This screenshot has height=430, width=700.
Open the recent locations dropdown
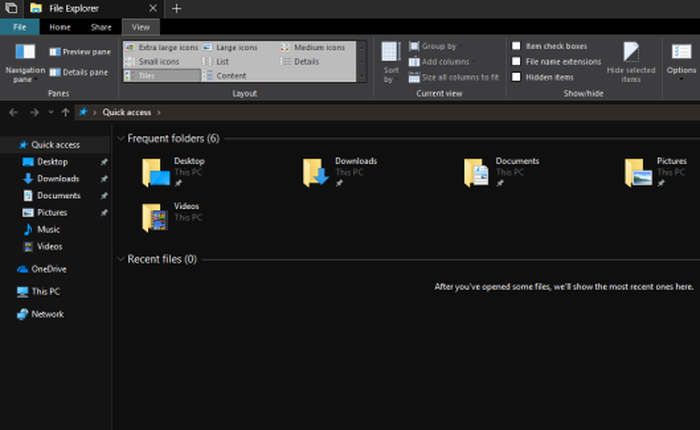tap(51, 113)
